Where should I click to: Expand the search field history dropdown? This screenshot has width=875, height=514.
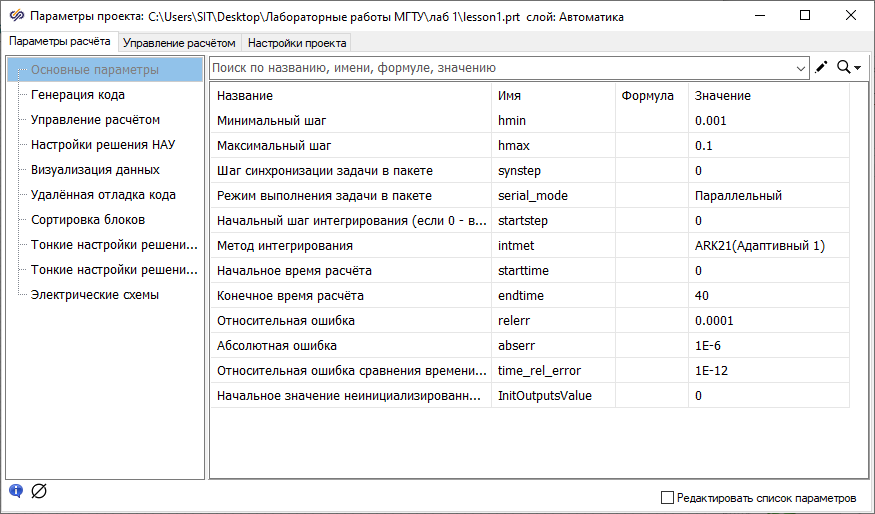tap(800, 68)
